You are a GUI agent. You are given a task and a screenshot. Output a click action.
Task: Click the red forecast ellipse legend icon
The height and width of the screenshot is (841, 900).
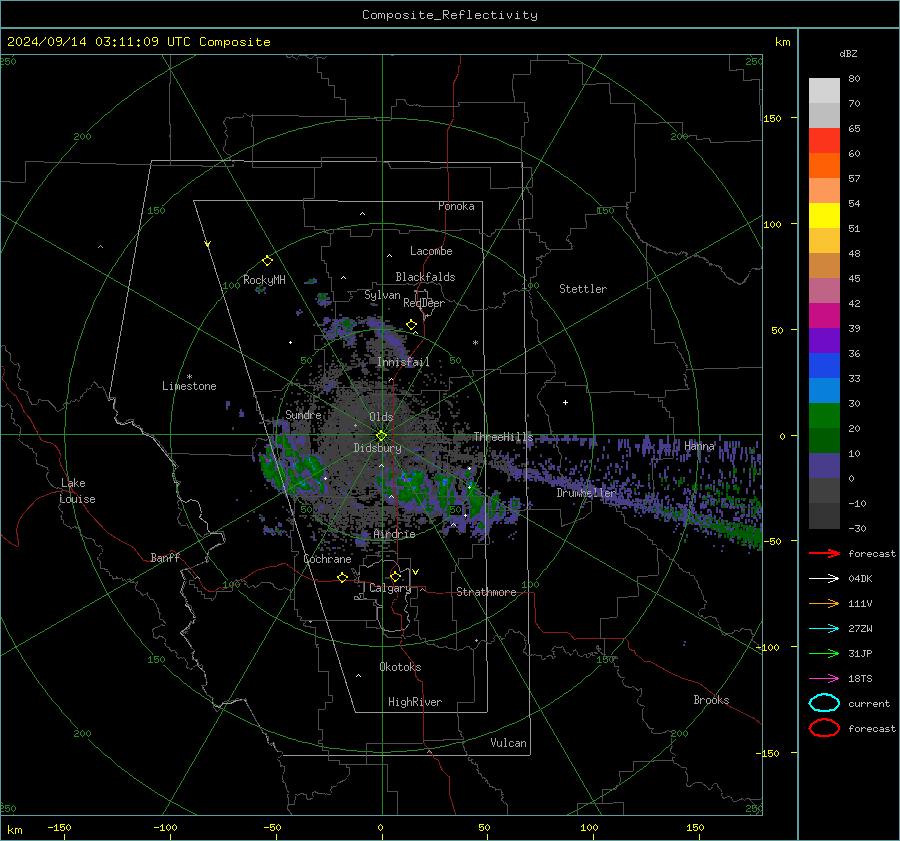tap(824, 728)
